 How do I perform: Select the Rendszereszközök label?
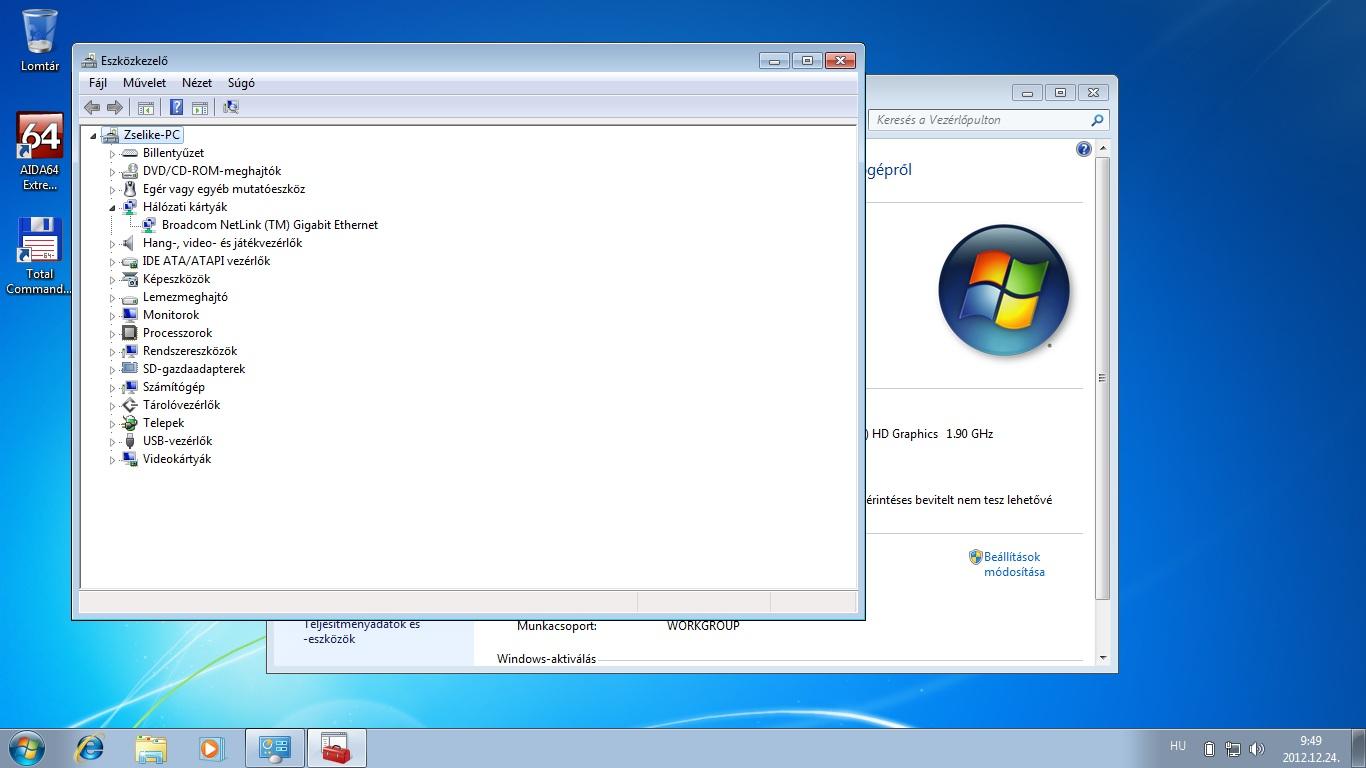[x=190, y=351]
